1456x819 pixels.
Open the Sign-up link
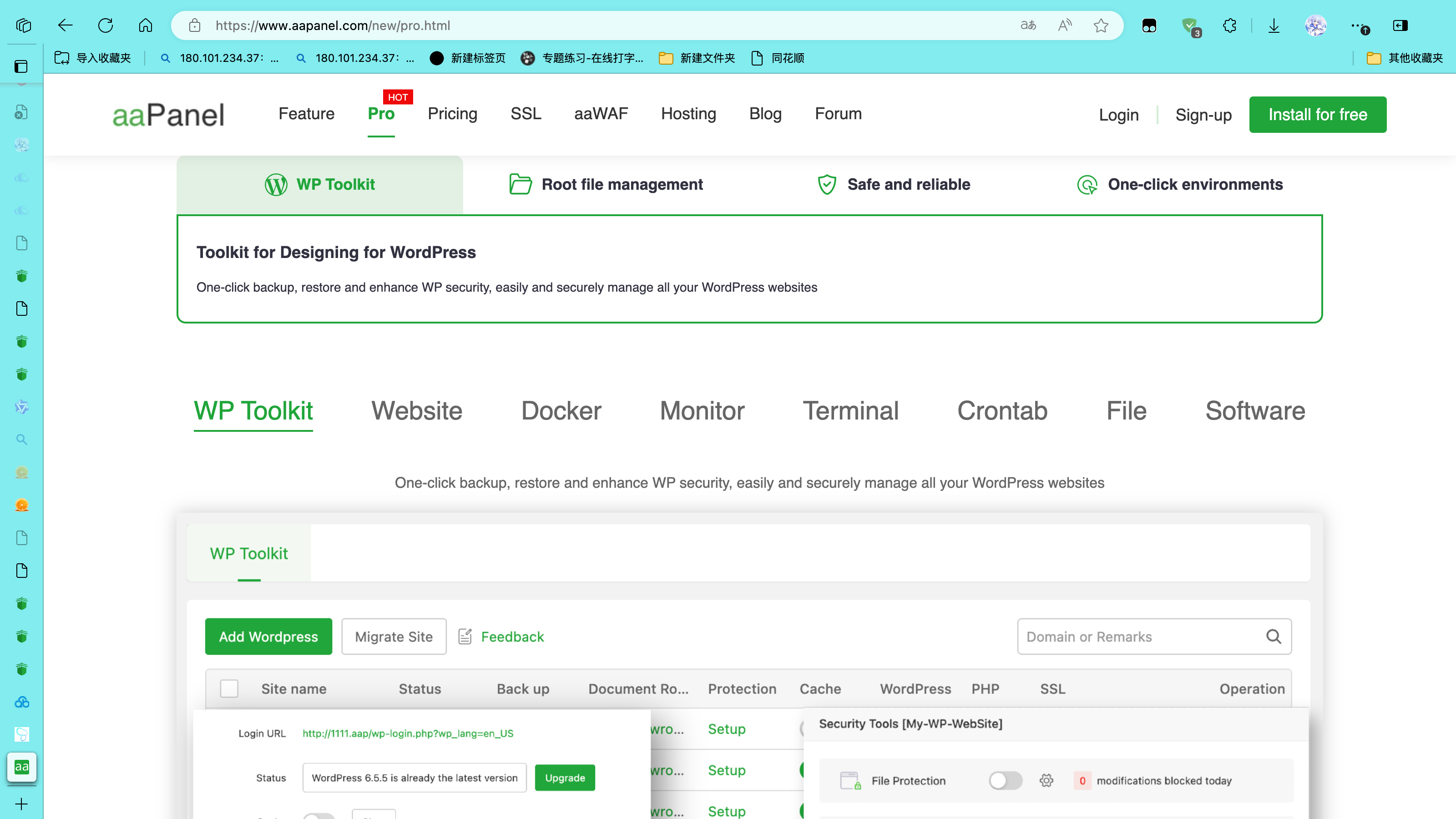(x=1203, y=115)
